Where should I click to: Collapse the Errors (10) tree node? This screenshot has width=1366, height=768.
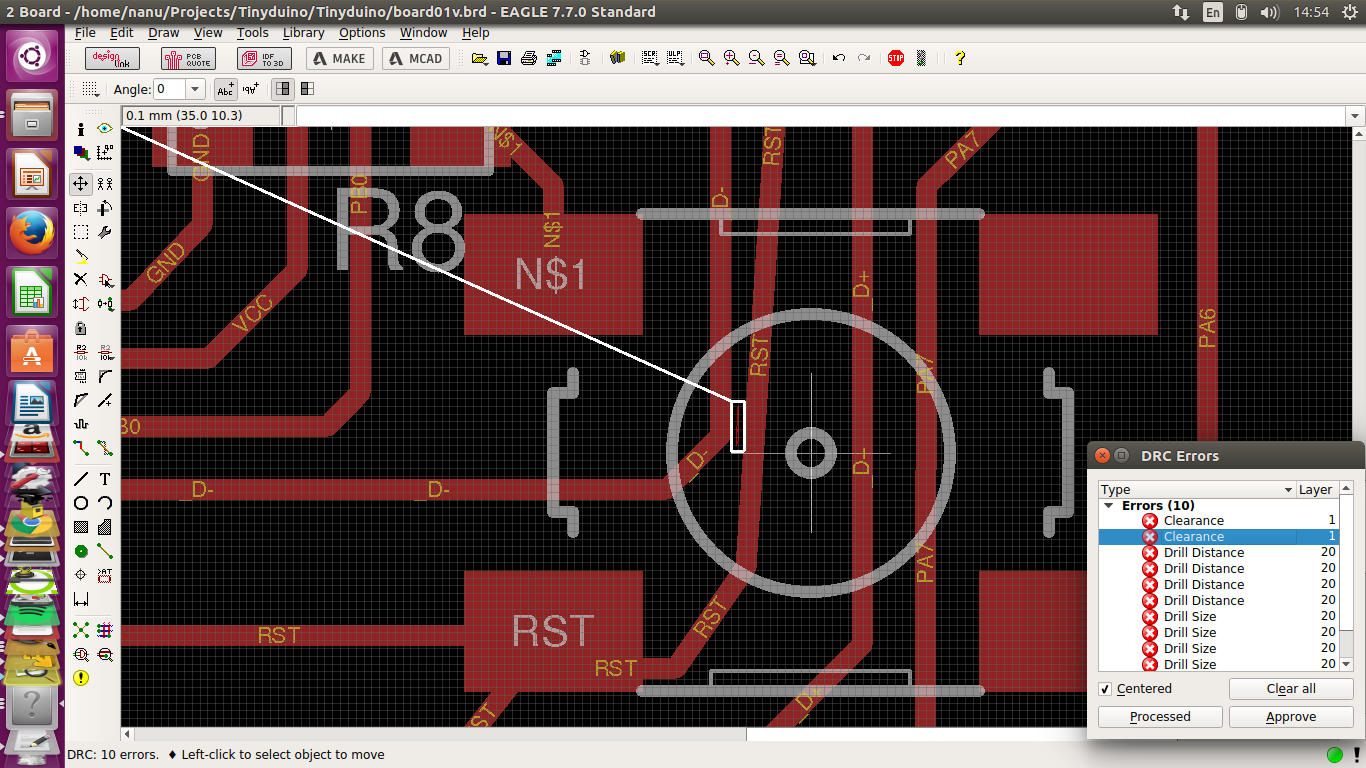click(x=1109, y=506)
